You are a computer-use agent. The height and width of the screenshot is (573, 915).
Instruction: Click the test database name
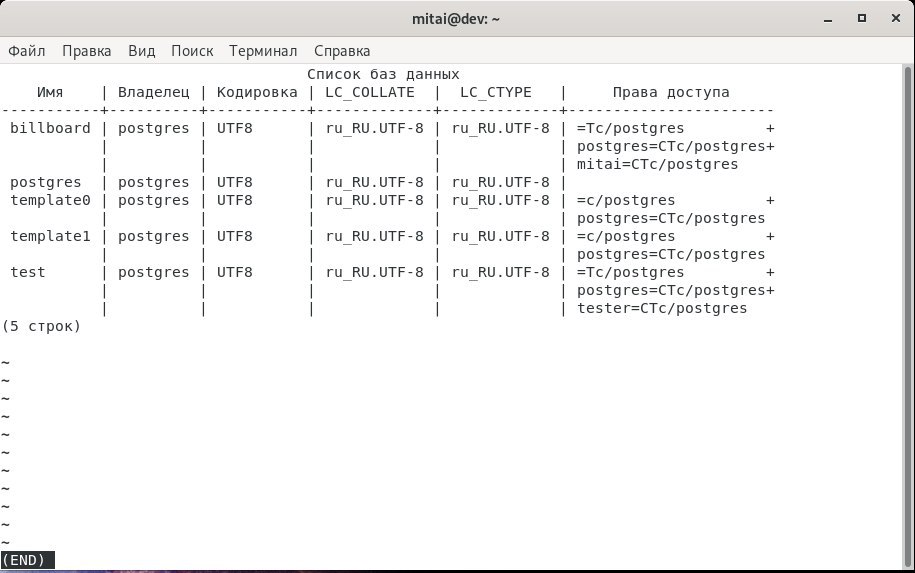pos(27,272)
